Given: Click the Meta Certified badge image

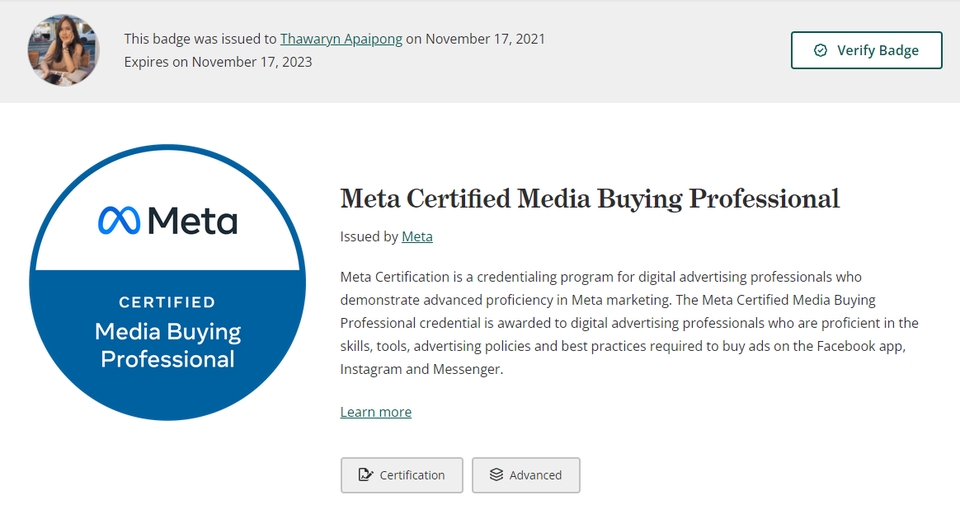Looking at the screenshot, I should point(168,283).
